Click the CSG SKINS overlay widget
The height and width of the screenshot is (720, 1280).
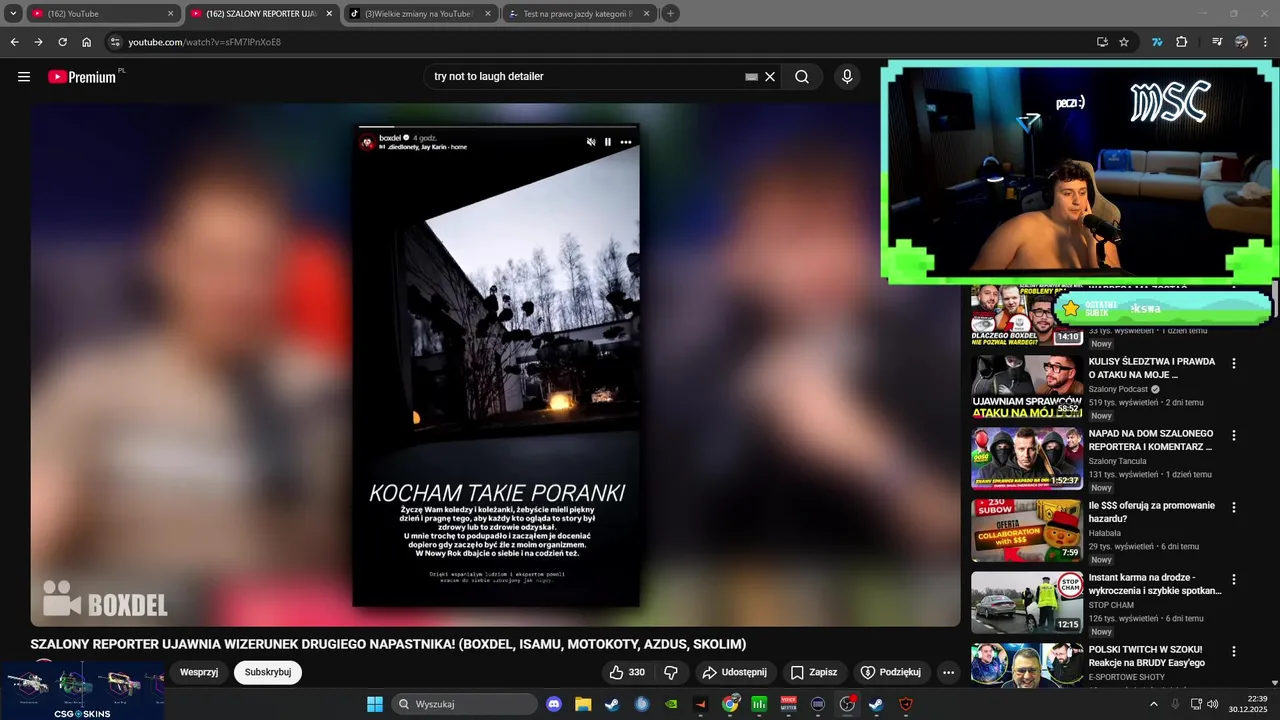point(82,690)
